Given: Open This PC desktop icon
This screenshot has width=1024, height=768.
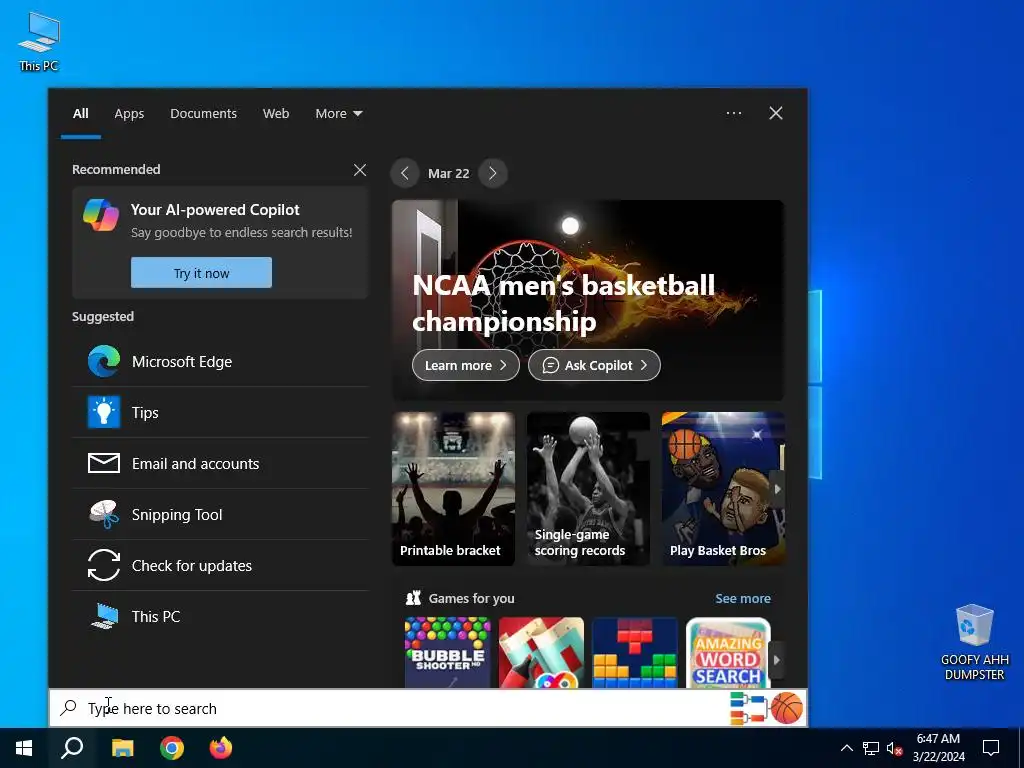Looking at the screenshot, I should click(39, 42).
